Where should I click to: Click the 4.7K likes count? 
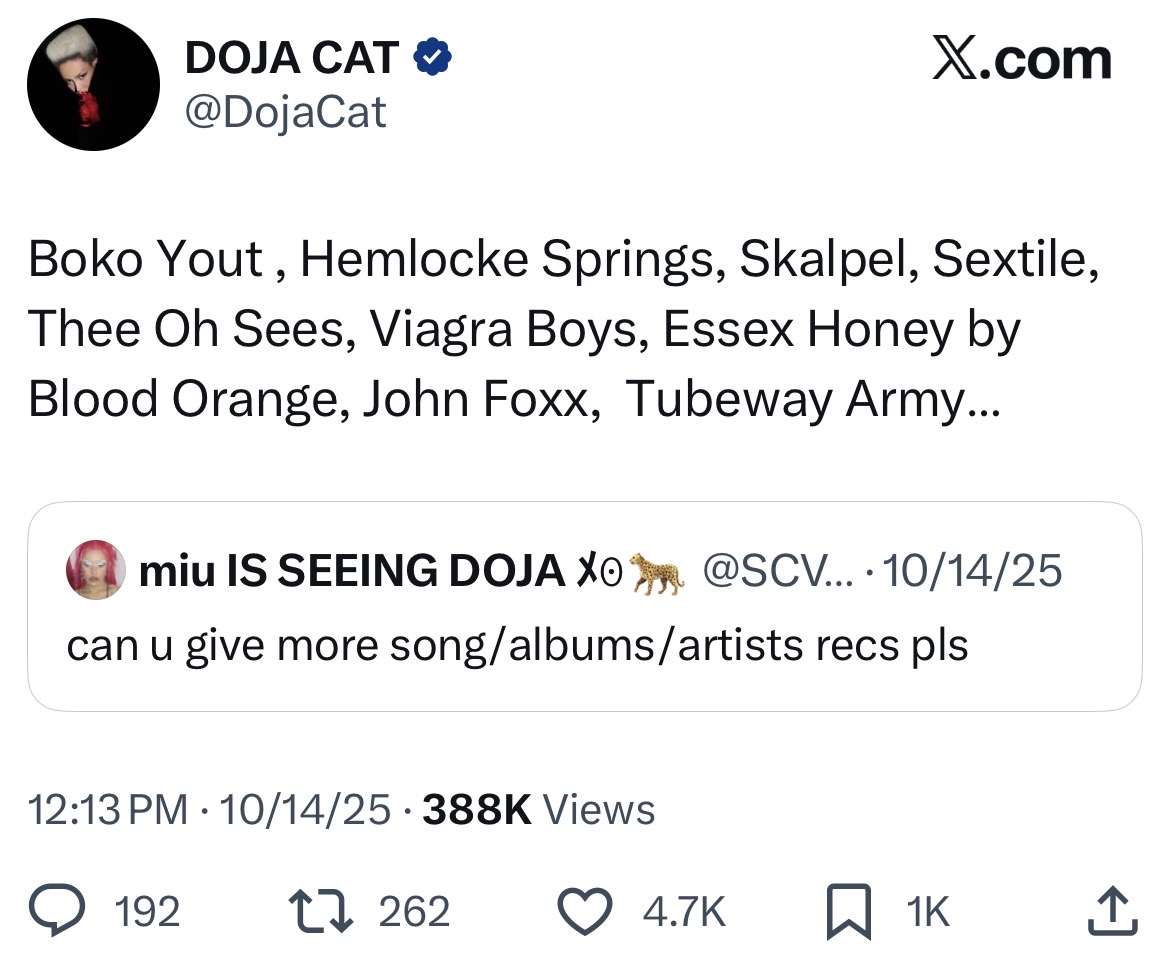pyautogui.click(x=683, y=912)
